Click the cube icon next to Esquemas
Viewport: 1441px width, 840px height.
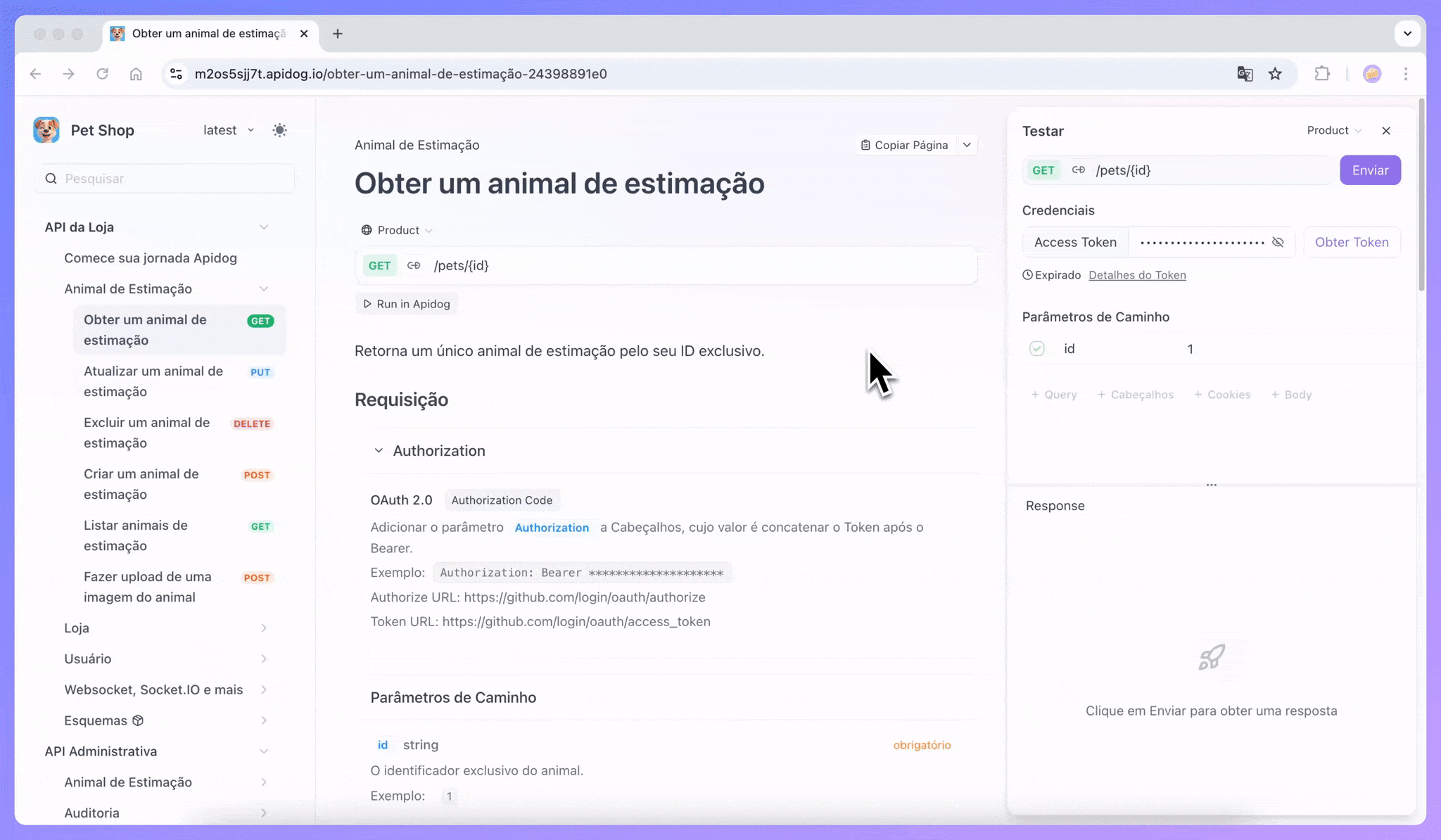(x=138, y=720)
